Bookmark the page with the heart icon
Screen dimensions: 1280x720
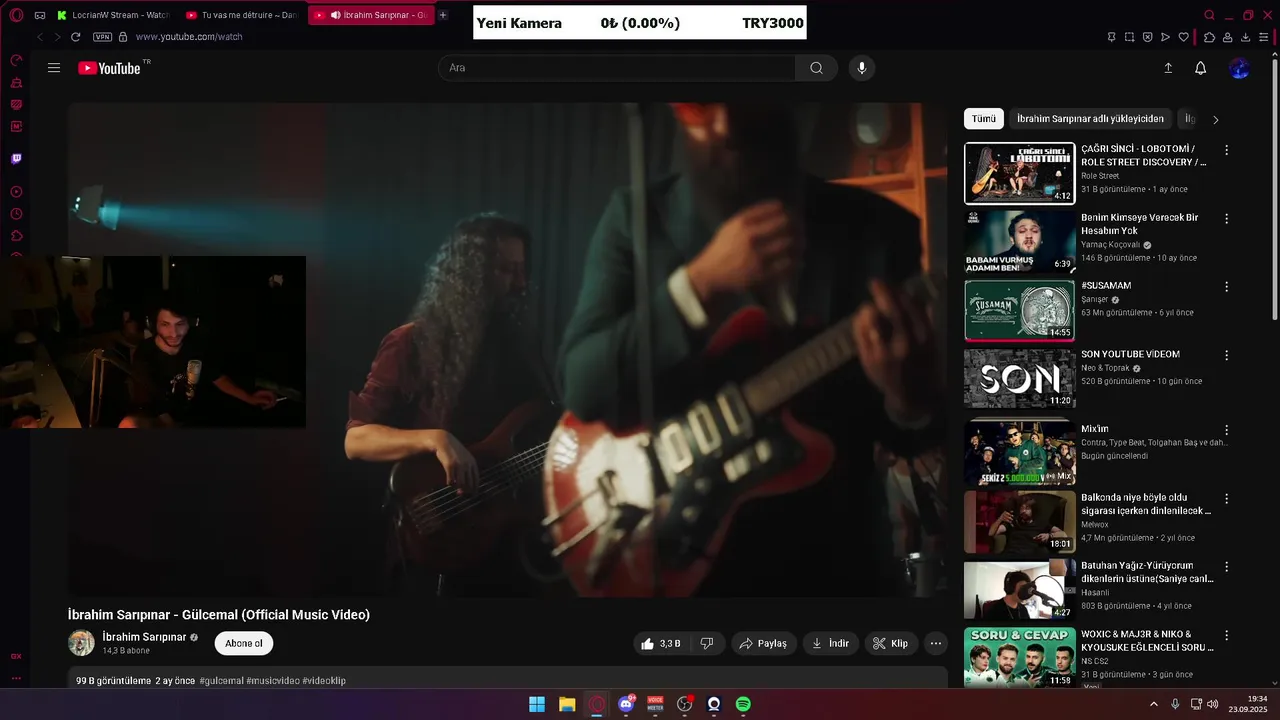point(1183,37)
